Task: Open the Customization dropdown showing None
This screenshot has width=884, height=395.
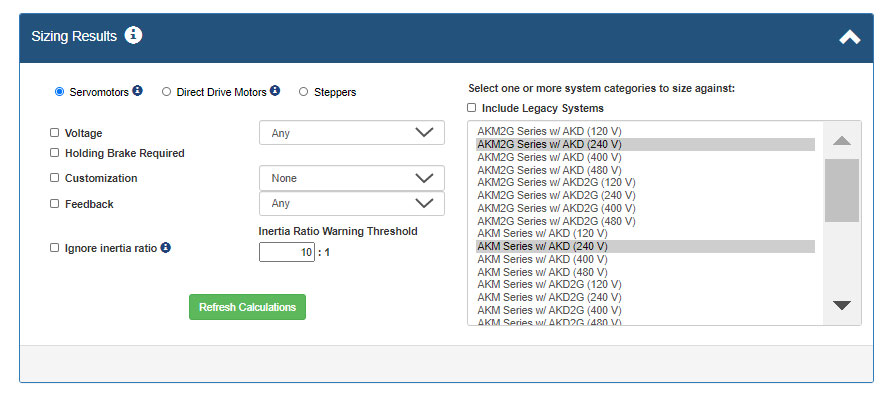Action: pyautogui.click(x=352, y=178)
